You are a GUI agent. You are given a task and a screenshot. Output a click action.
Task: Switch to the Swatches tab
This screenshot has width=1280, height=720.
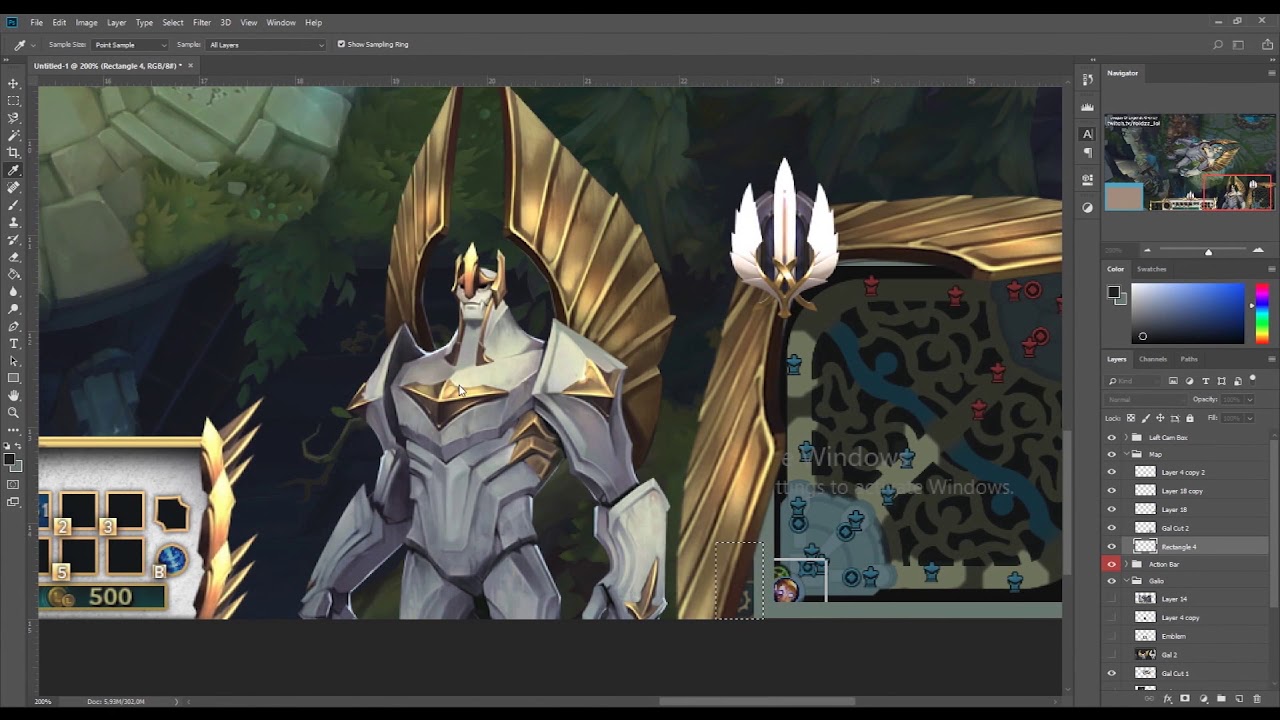point(1152,269)
